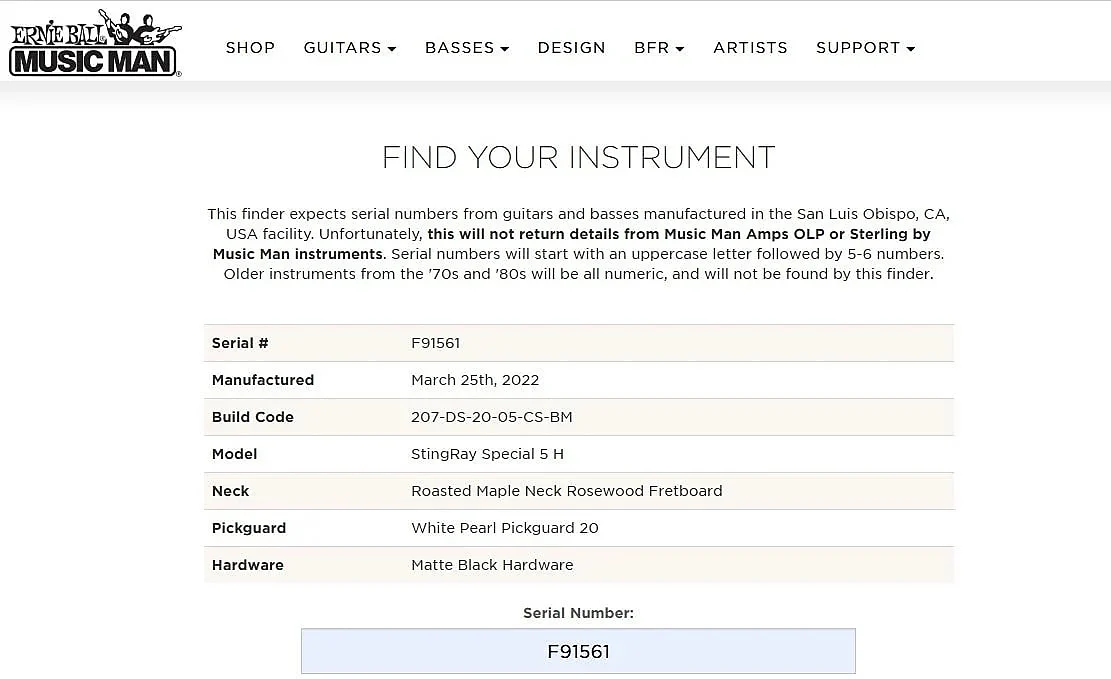Viewport: 1111px width, 679px height.
Task: Click the Hardware row label
Action: point(247,565)
